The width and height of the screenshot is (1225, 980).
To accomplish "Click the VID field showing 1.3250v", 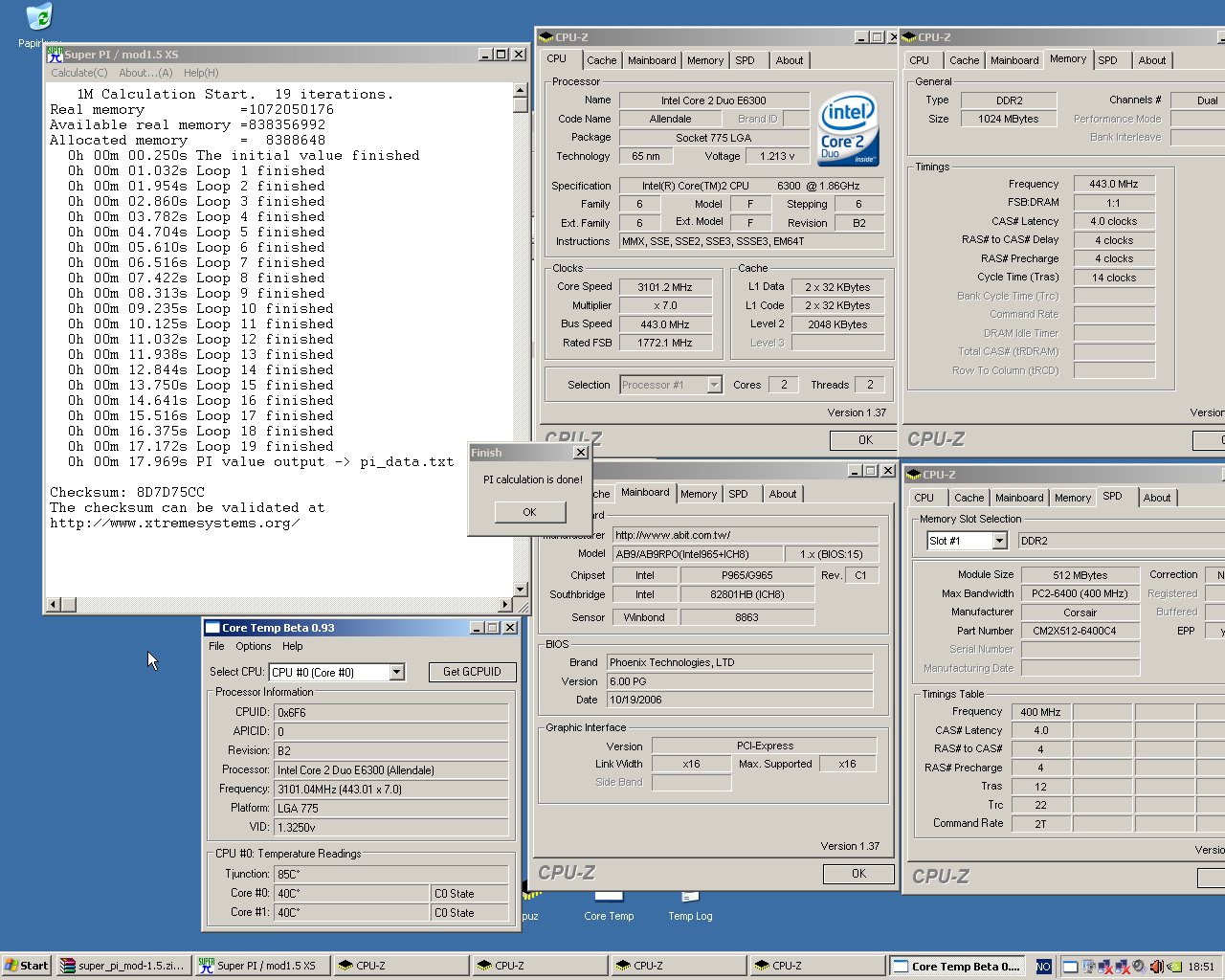I will pyautogui.click(x=391, y=827).
